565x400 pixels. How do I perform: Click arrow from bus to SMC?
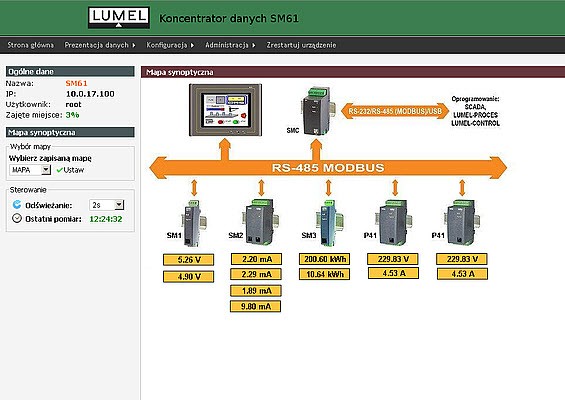(316, 149)
